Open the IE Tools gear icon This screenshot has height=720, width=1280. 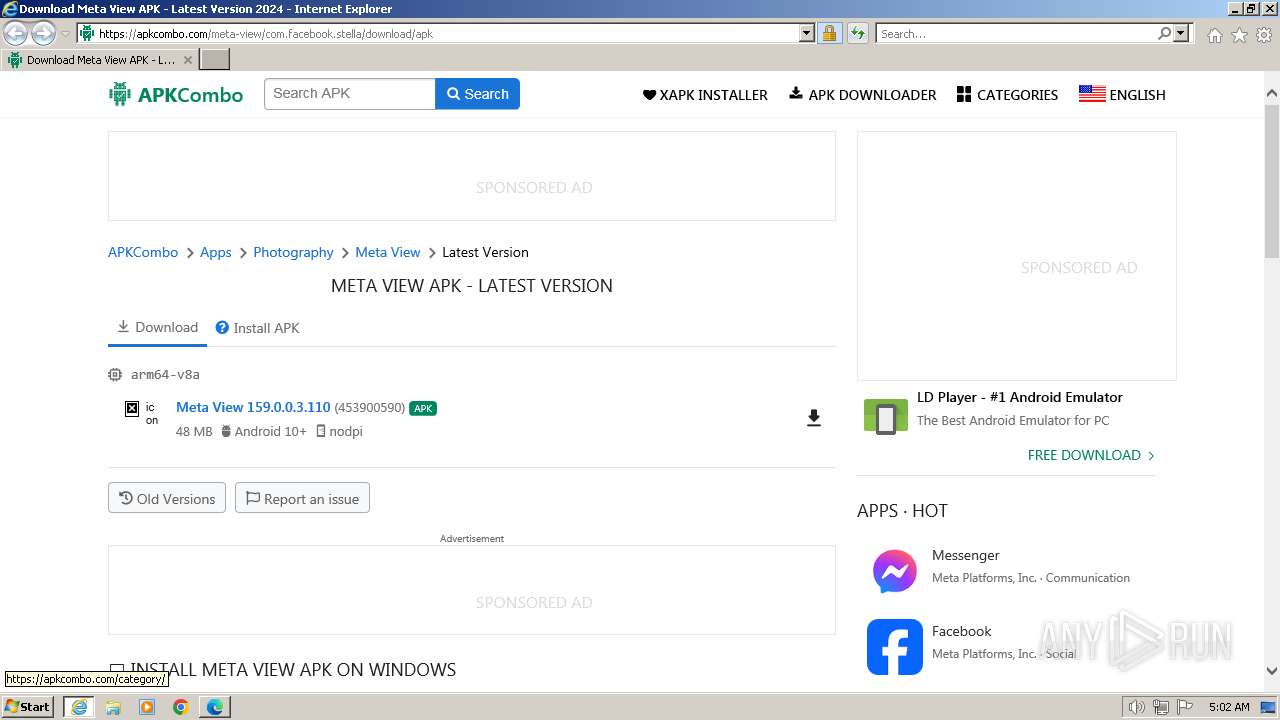[1264, 35]
